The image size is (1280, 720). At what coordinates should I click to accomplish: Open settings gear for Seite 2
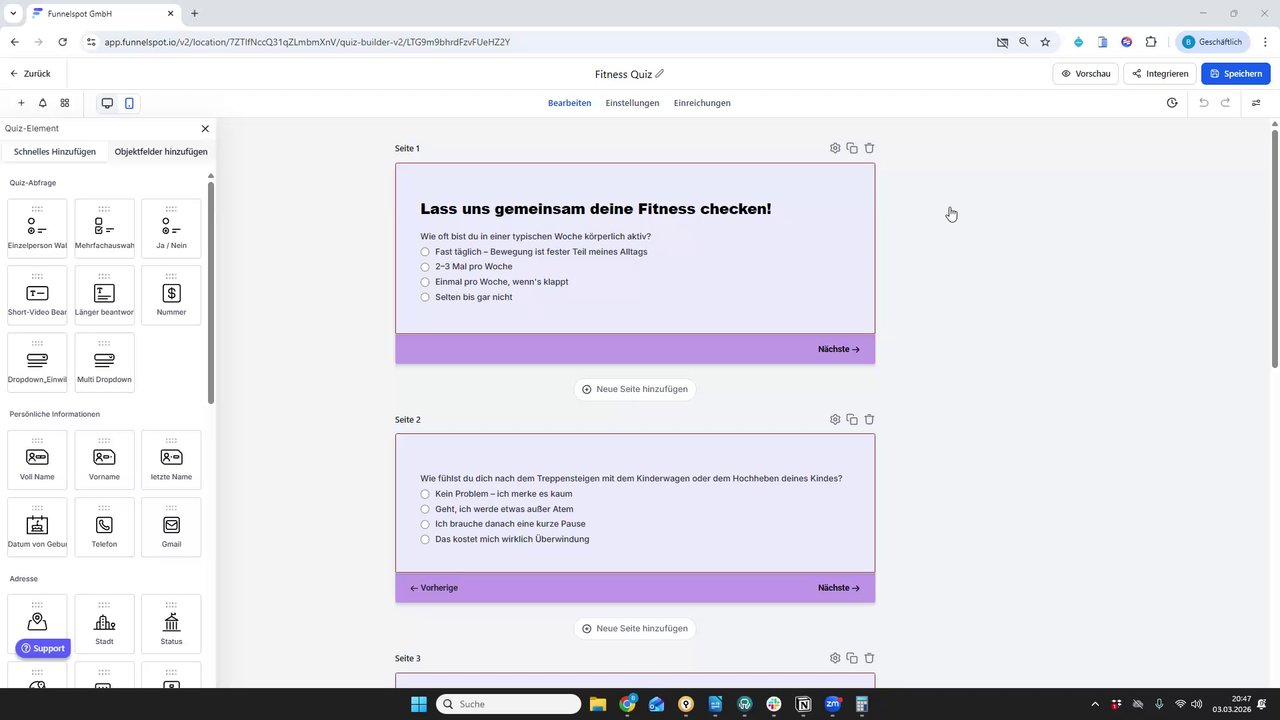(x=835, y=419)
